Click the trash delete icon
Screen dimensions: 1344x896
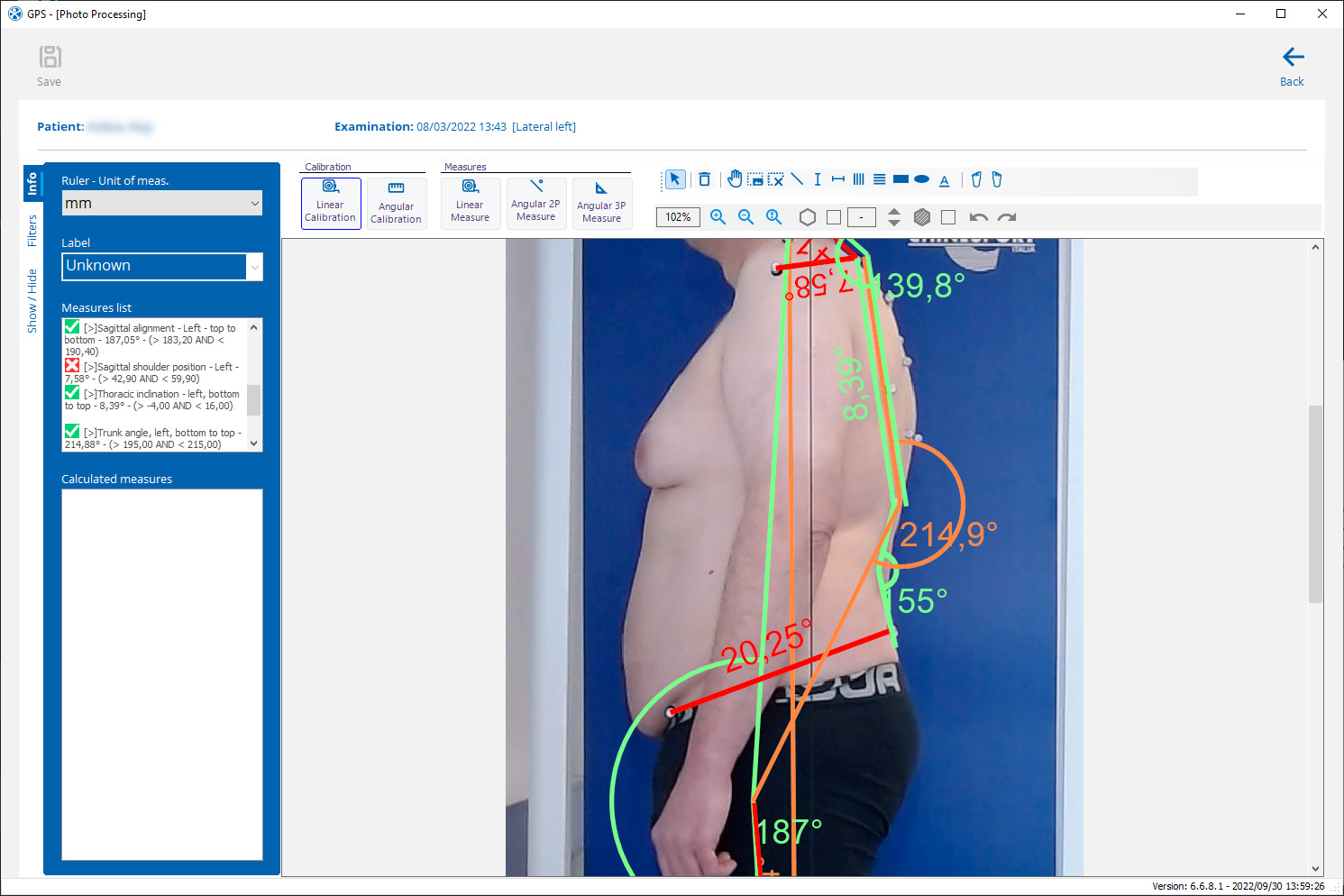pos(705,179)
